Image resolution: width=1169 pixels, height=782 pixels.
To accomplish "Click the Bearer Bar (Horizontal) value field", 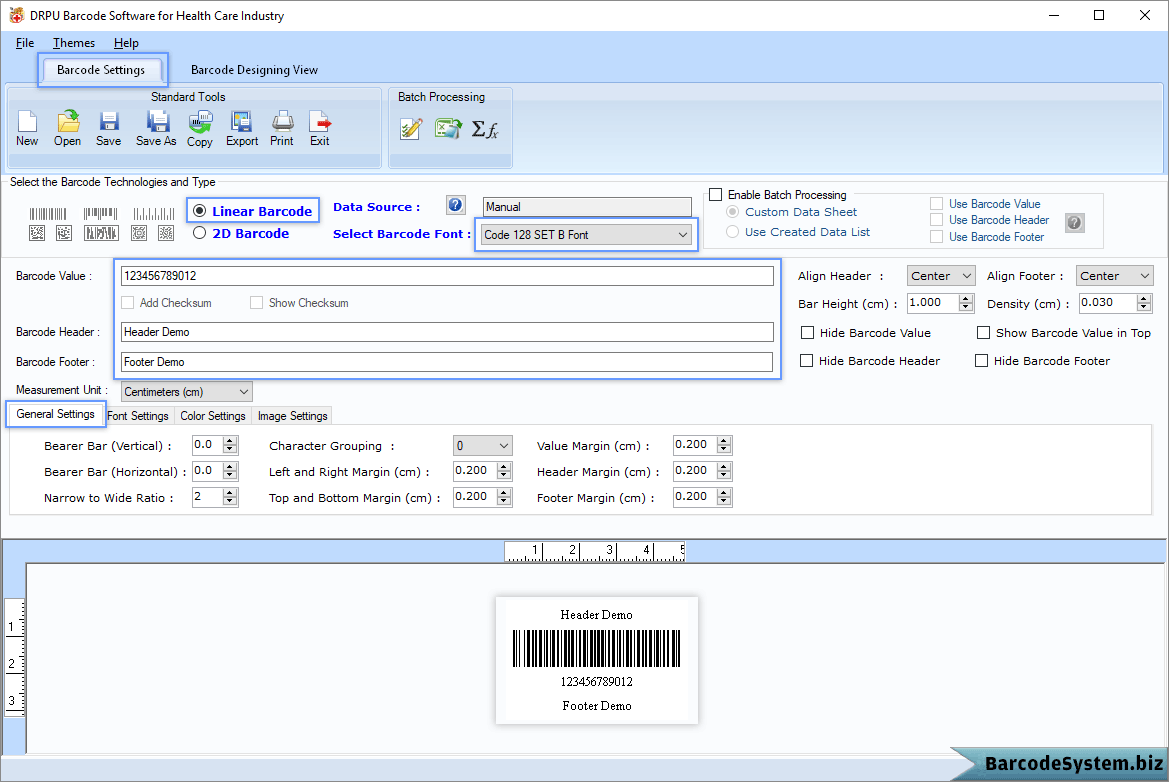I will 208,471.
